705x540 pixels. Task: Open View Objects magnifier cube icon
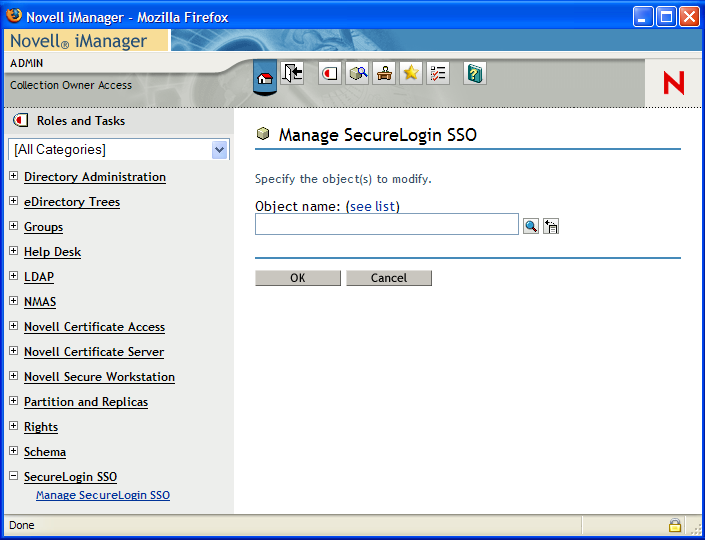(357, 73)
